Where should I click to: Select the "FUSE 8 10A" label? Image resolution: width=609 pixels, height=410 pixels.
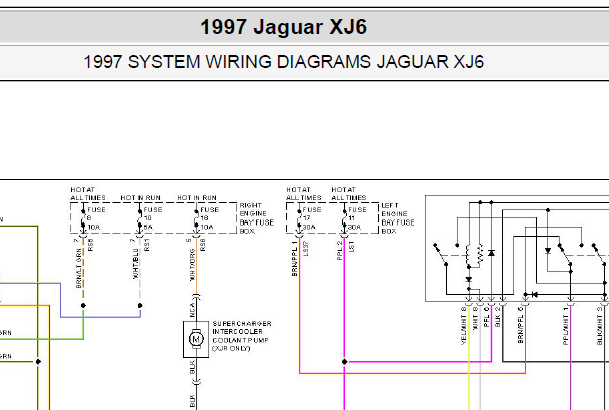(96, 218)
